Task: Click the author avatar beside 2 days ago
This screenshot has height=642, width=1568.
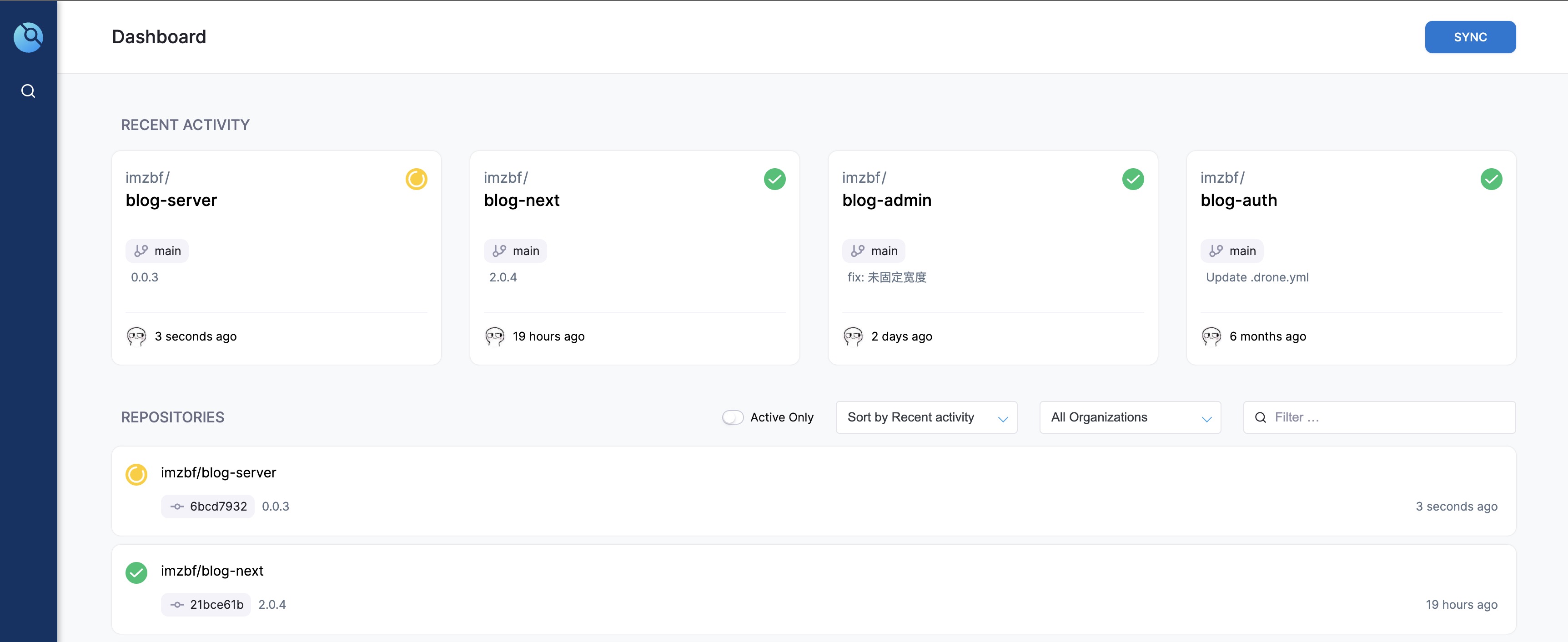Action: coord(853,336)
